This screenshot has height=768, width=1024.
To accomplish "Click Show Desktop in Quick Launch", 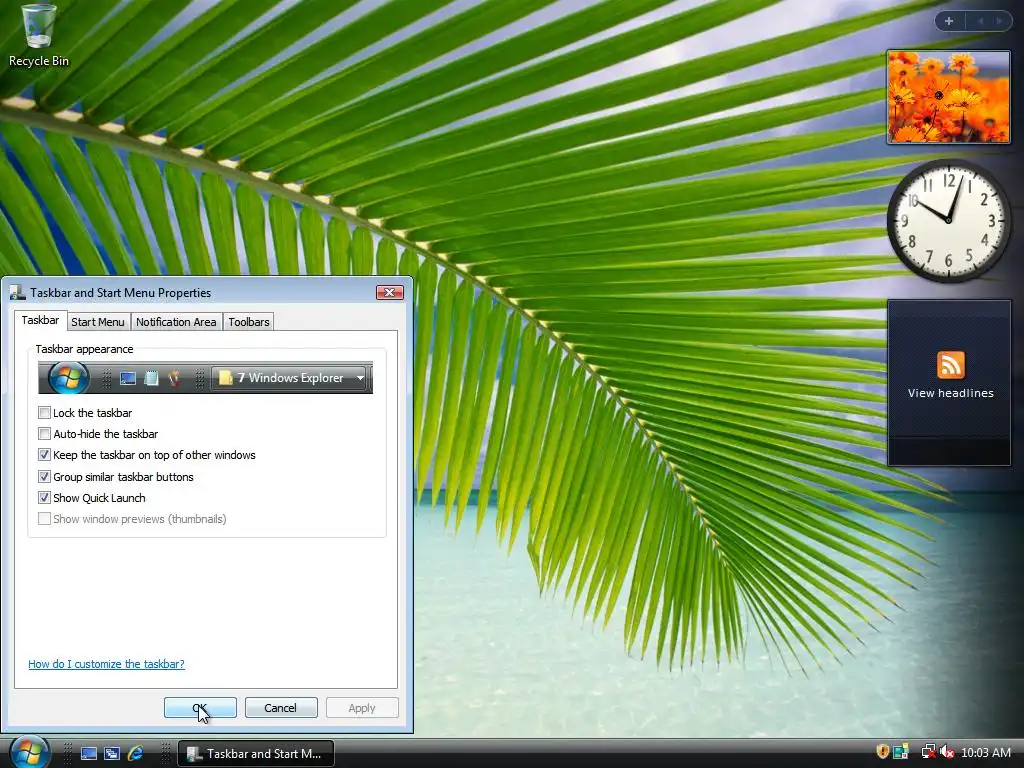I will click(88, 754).
